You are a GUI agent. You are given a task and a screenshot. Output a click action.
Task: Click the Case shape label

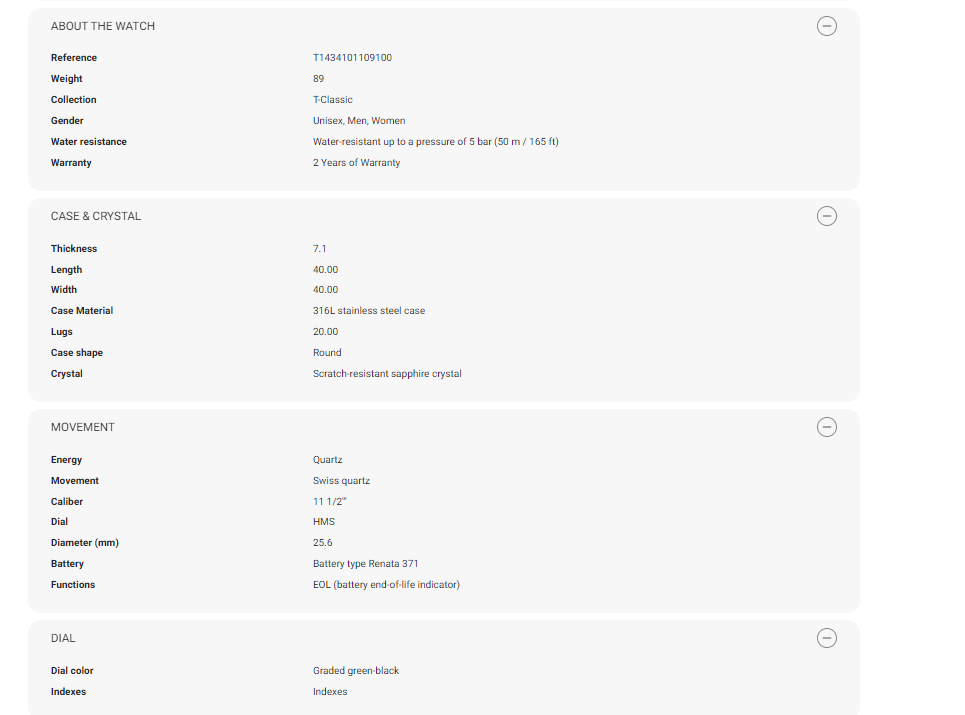tap(77, 353)
